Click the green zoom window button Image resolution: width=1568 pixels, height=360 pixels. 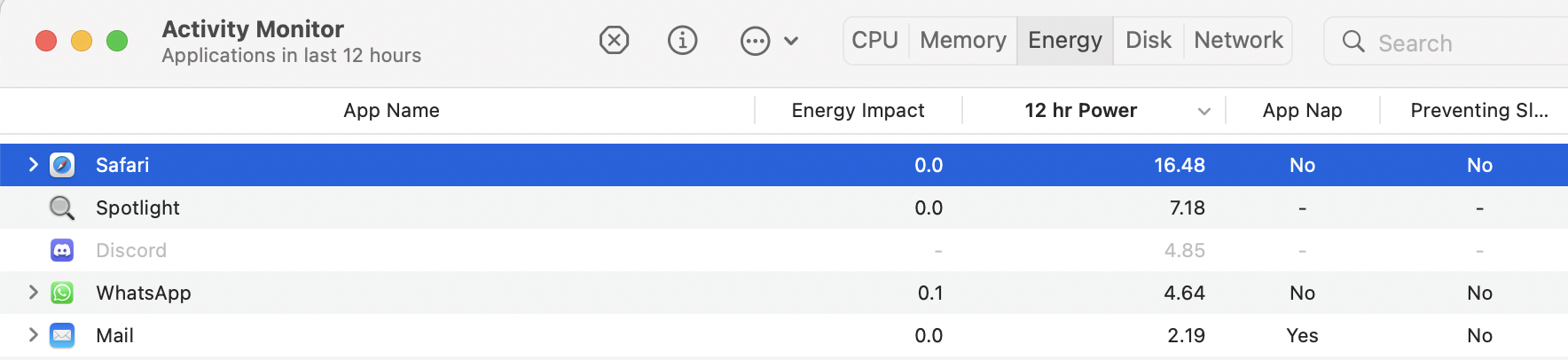coord(117,41)
